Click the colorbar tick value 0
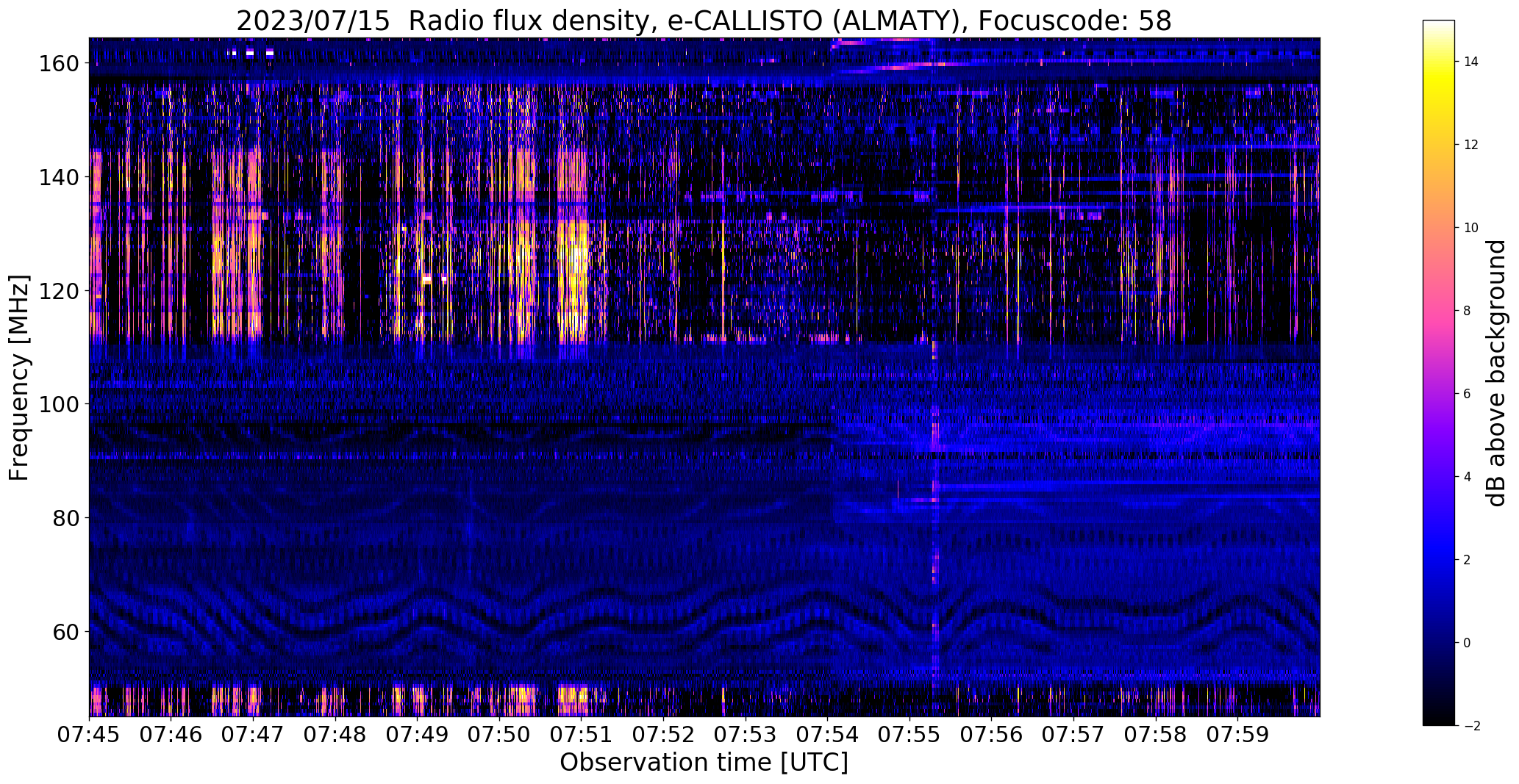The height and width of the screenshot is (784, 1519). click(1468, 643)
